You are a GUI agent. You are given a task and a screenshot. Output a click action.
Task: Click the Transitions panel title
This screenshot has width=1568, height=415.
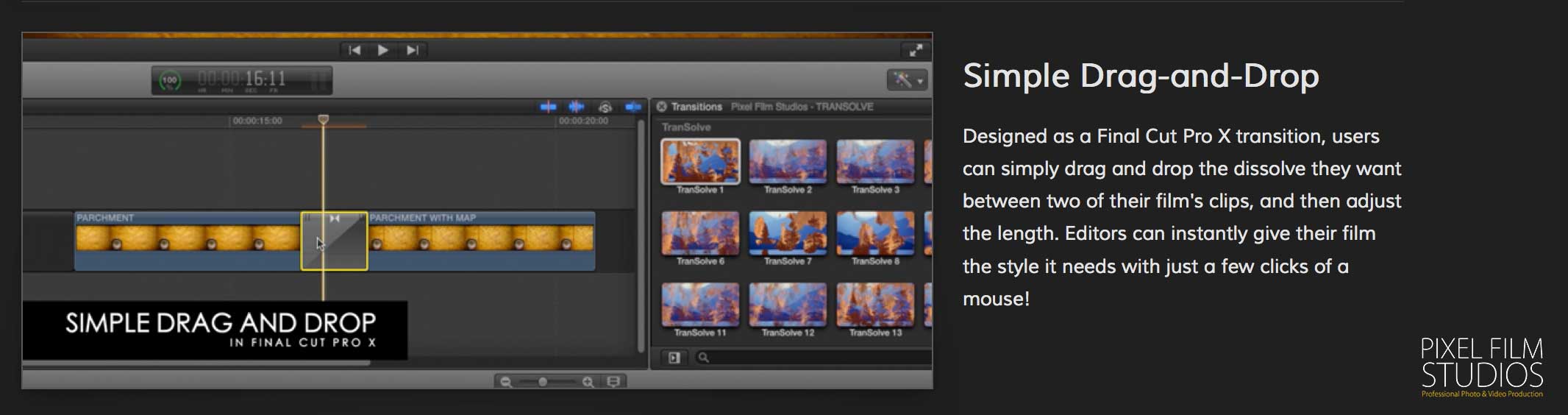pos(696,107)
